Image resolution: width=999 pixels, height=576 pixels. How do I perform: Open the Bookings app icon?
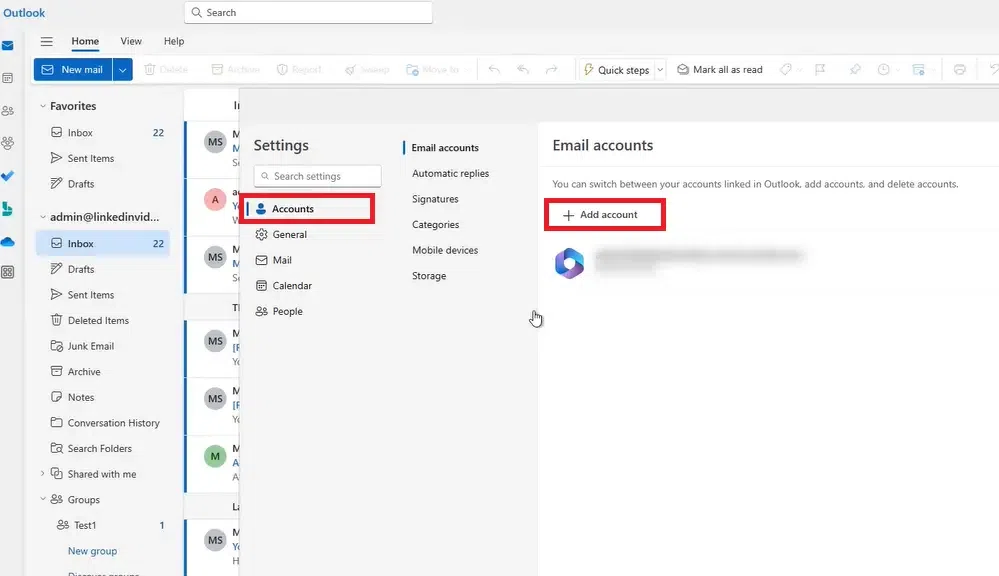8,208
